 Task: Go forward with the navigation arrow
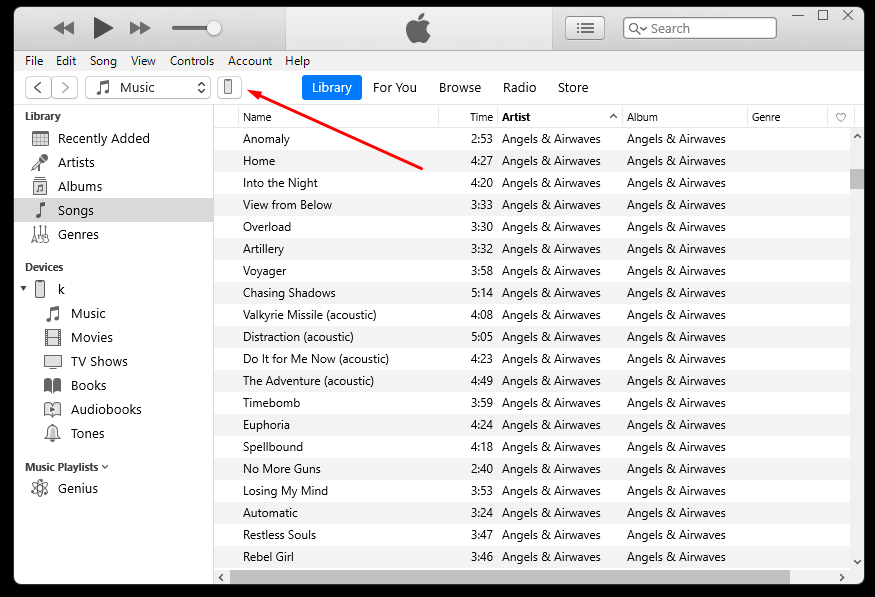65,88
